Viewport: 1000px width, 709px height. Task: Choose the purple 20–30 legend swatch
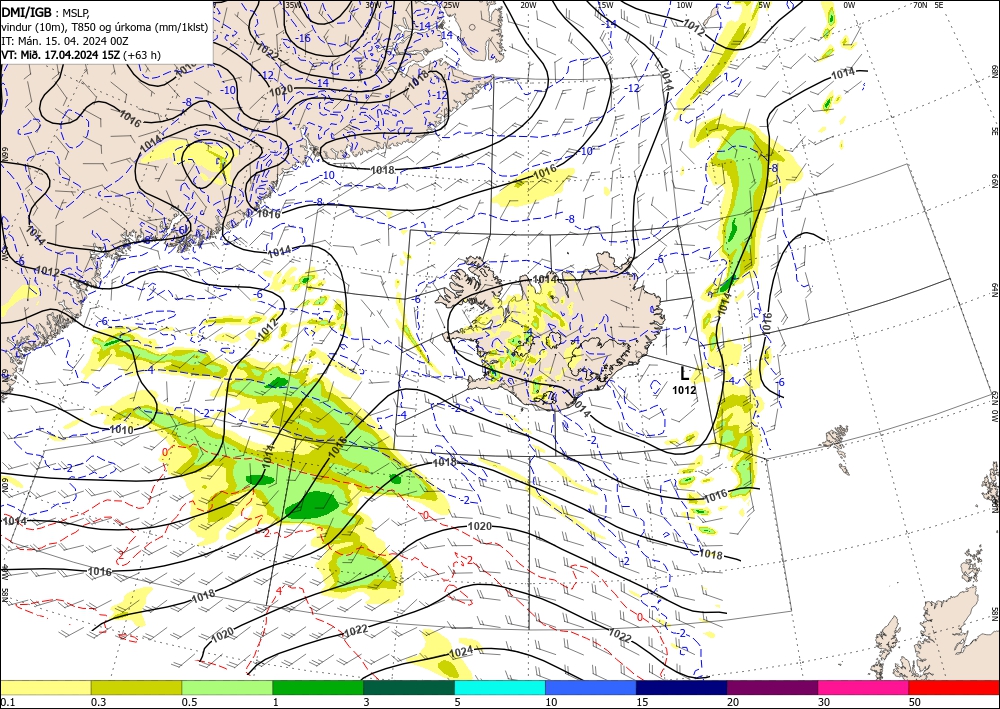point(772,687)
